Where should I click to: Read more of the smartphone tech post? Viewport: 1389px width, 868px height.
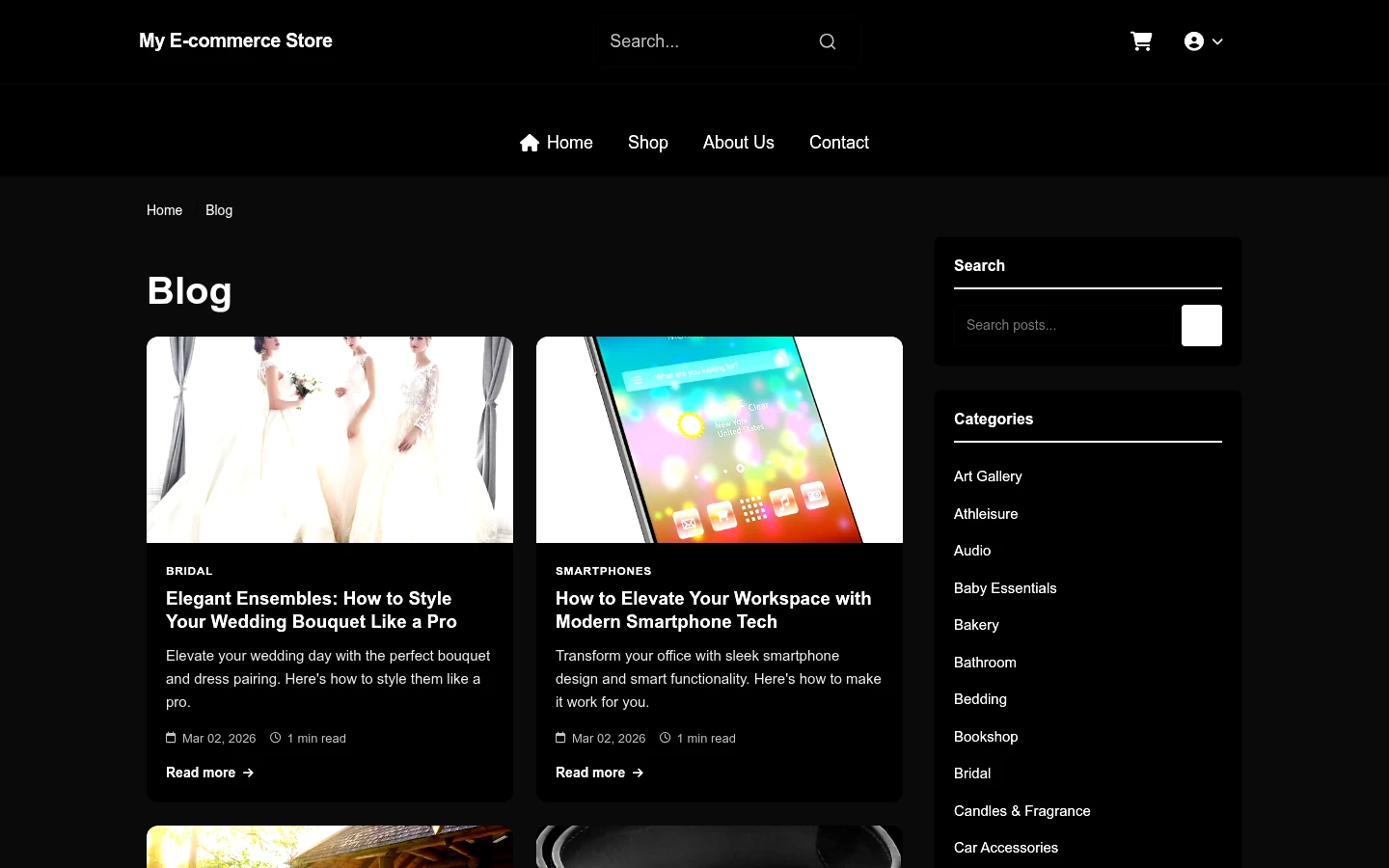point(600,773)
